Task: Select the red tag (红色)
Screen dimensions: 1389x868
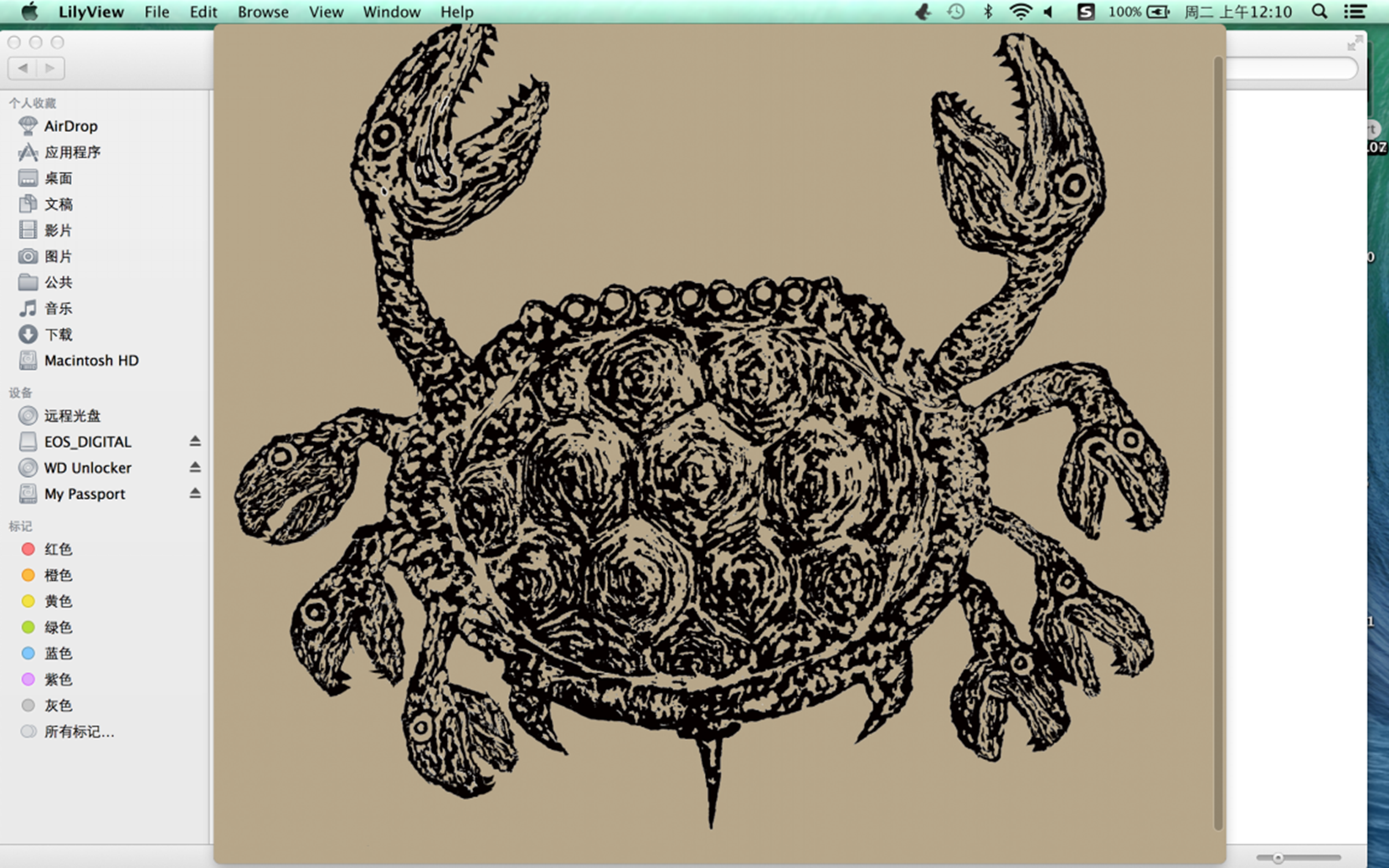Action: pos(58,549)
